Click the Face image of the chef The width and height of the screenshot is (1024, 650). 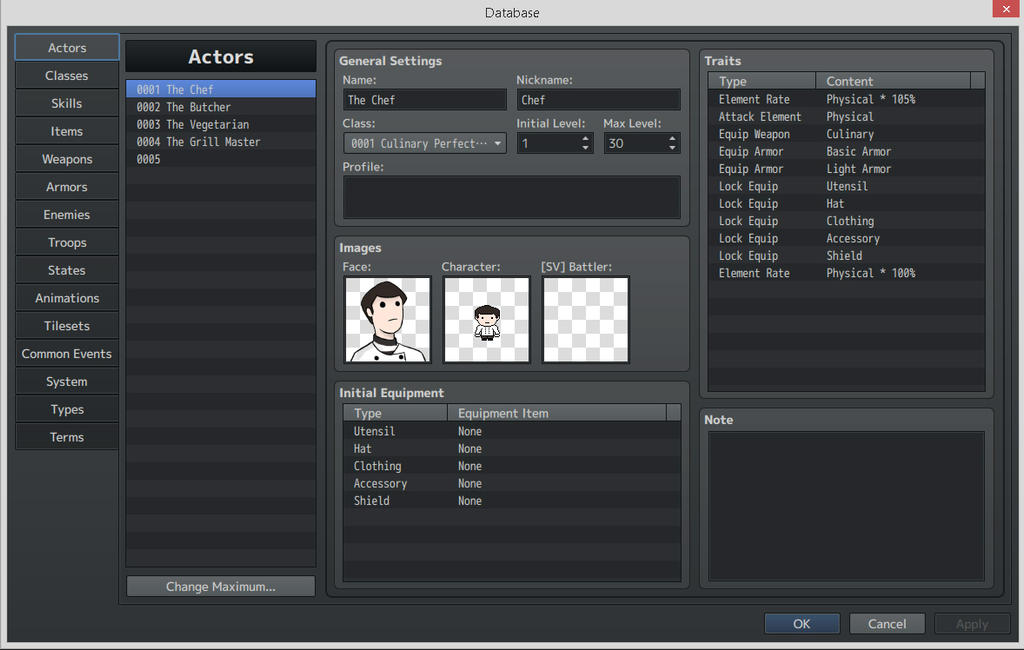click(x=387, y=319)
